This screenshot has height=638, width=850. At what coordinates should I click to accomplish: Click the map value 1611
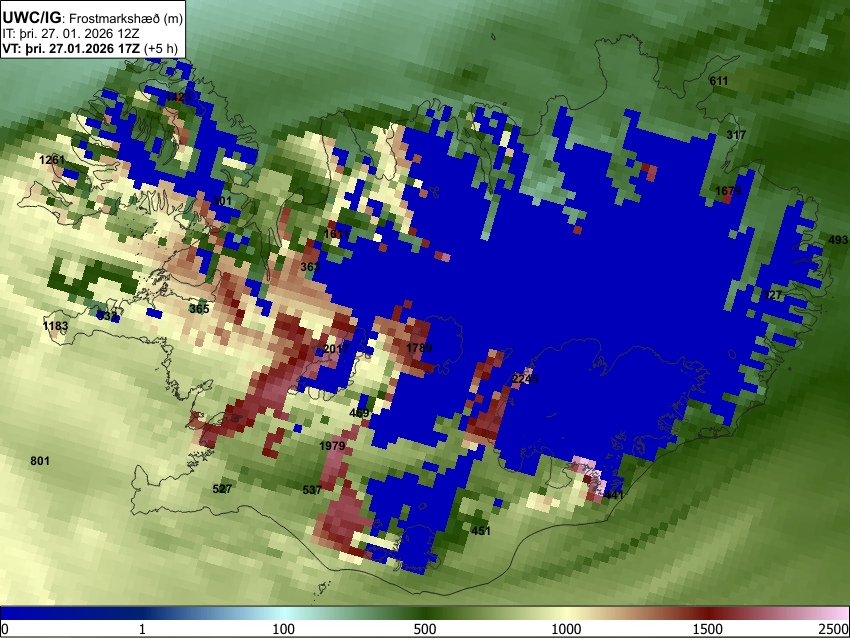coord(337,234)
